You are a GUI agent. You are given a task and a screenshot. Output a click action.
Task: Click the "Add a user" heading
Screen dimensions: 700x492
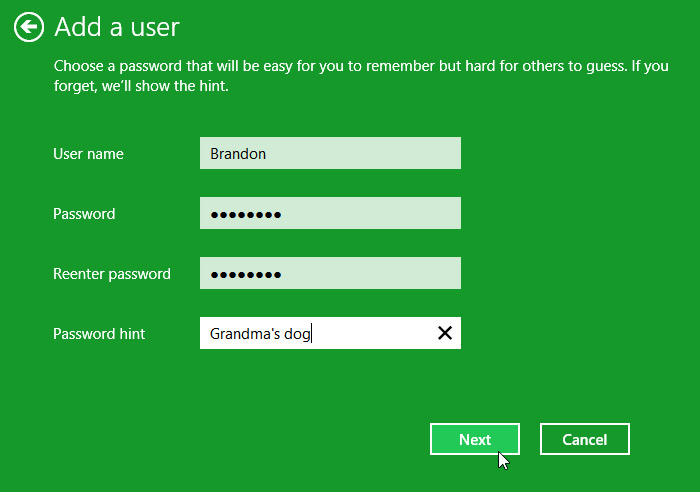pos(117,27)
